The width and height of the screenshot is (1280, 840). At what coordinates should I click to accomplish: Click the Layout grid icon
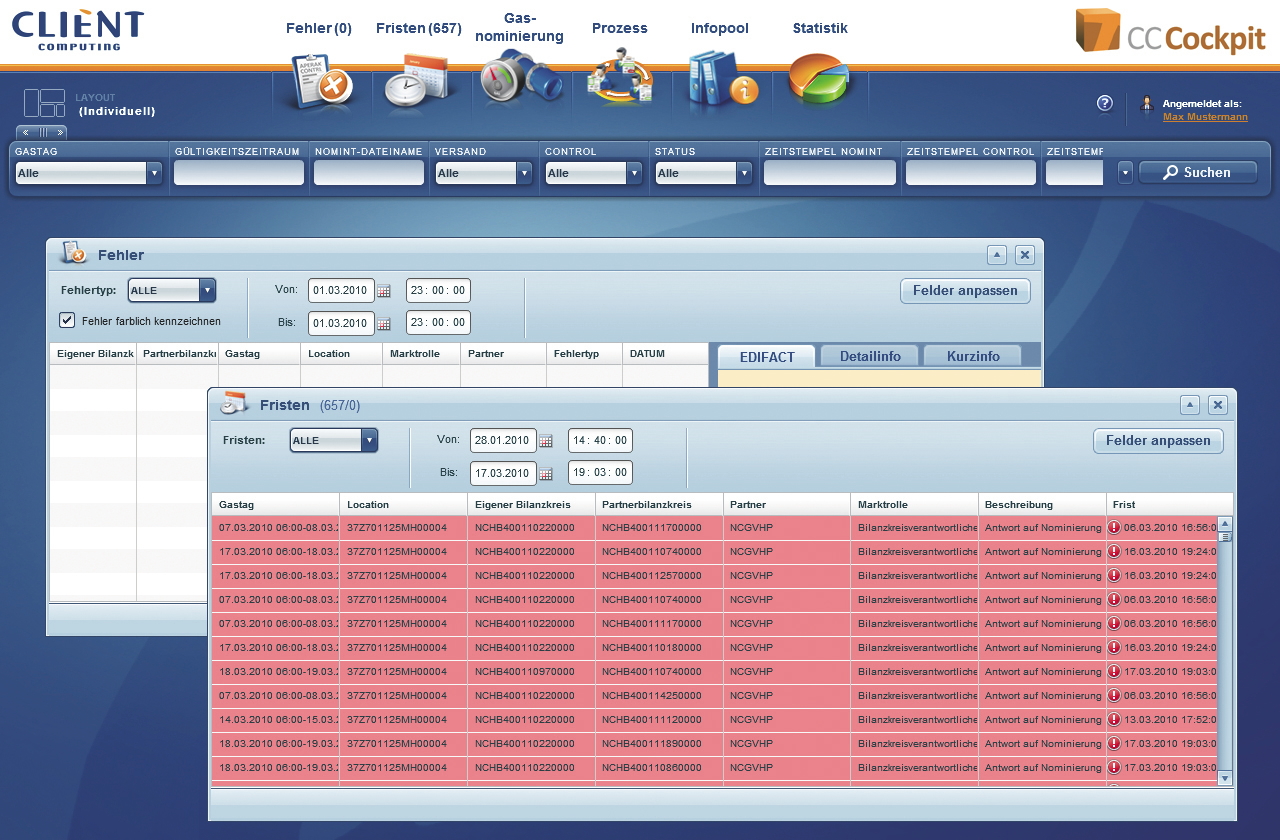(x=44, y=103)
